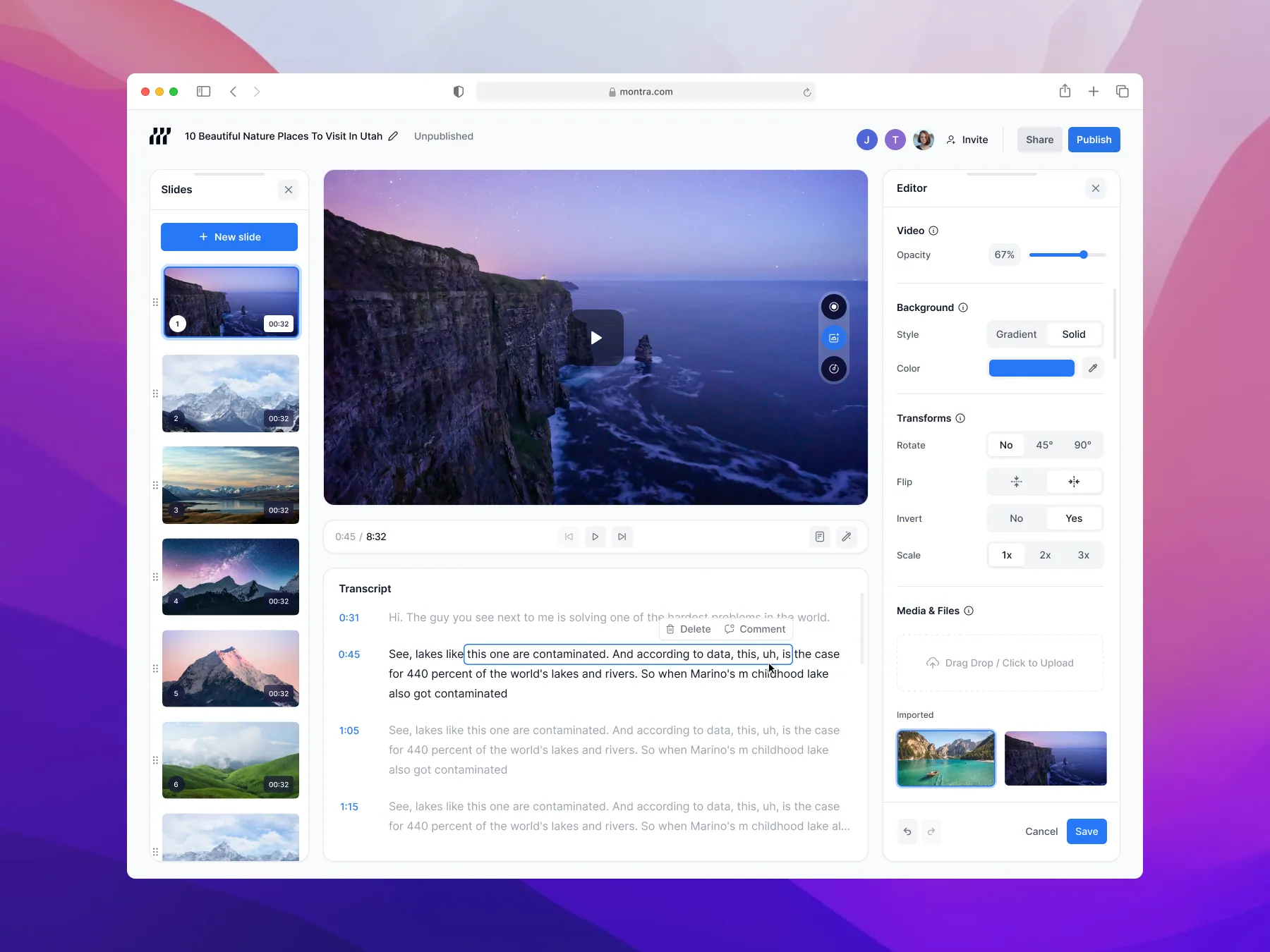The height and width of the screenshot is (952, 1270).
Task: Pick color with eyedropper icon
Action: point(1093,368)
